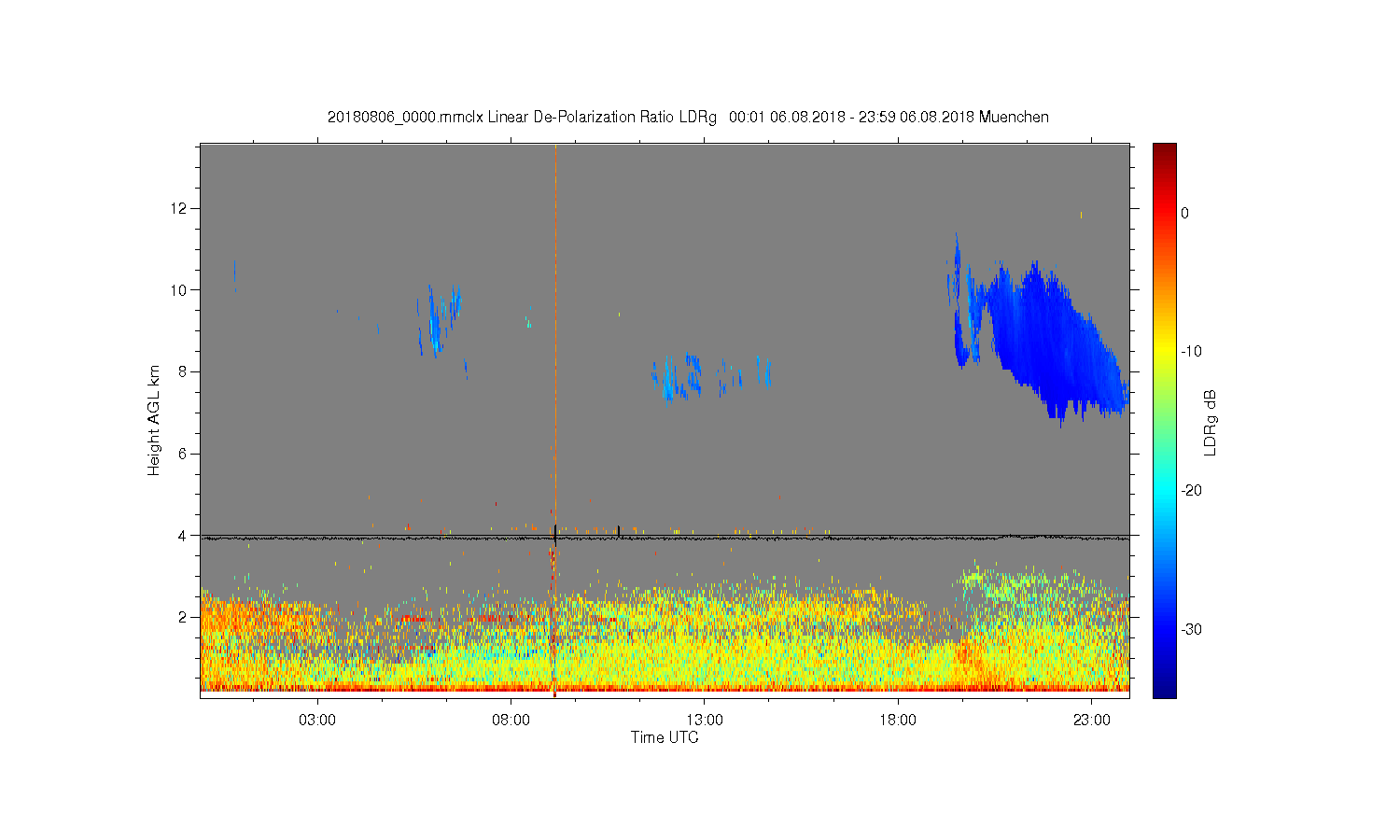Click the height tick label 8
The width and height of the screenshot is (1400, 840).
click(x=184, y=371)
